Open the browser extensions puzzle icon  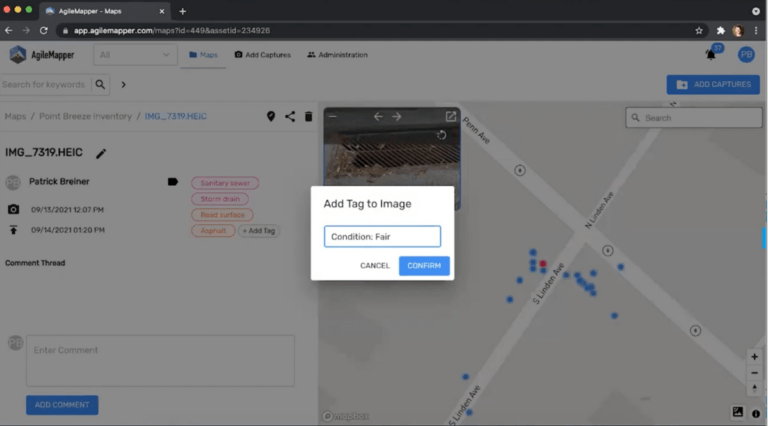[x=720, y=30]
